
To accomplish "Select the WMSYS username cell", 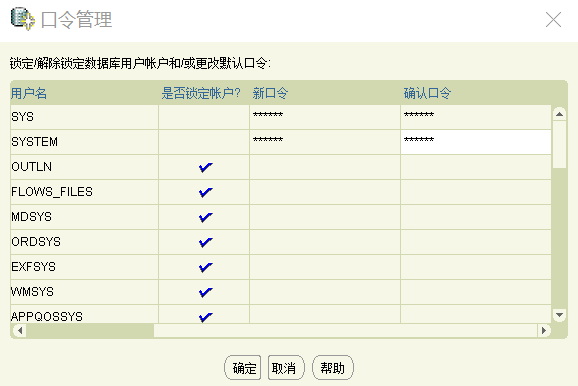I will point(84,292).
